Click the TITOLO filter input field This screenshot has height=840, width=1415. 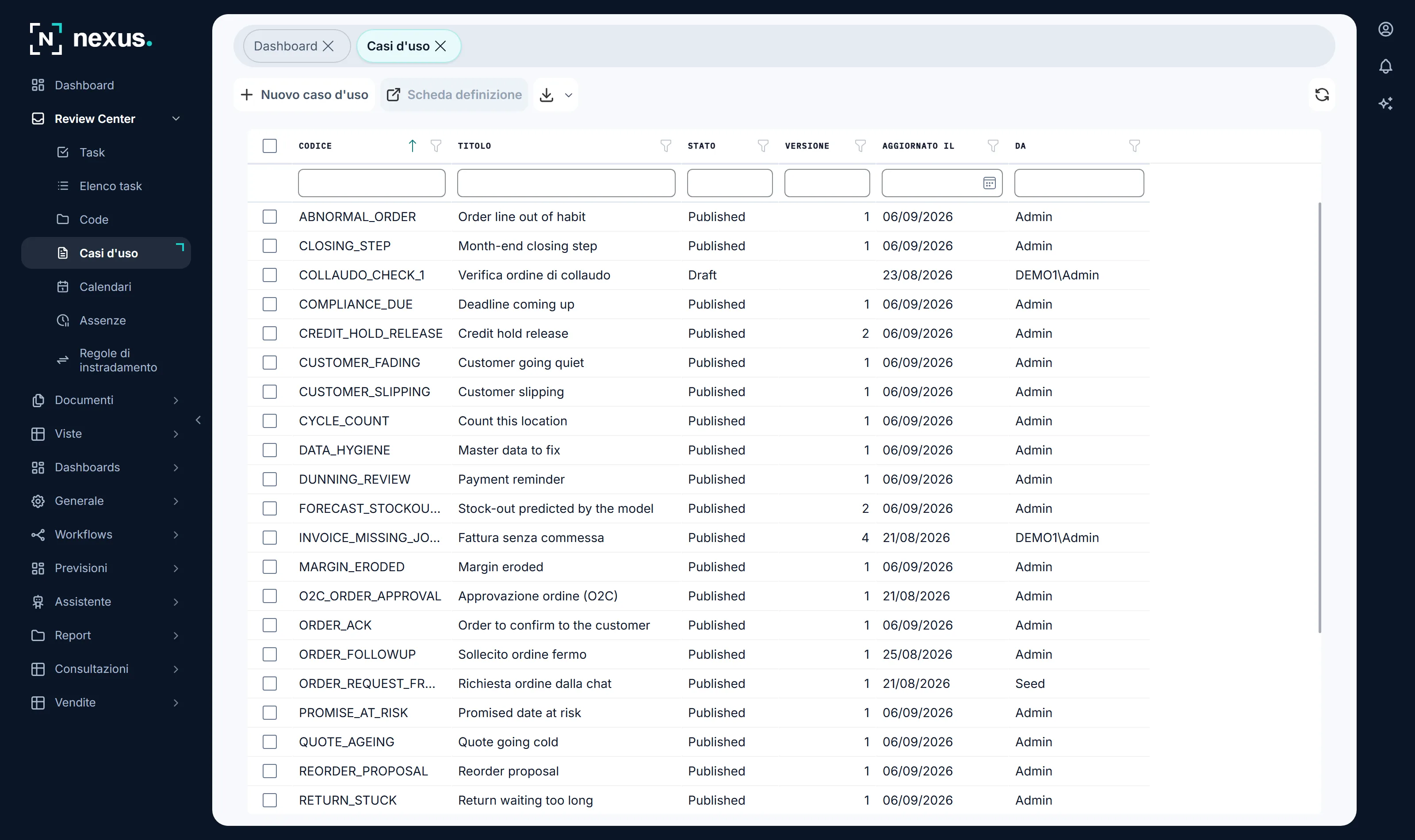(x=566, y=183)
